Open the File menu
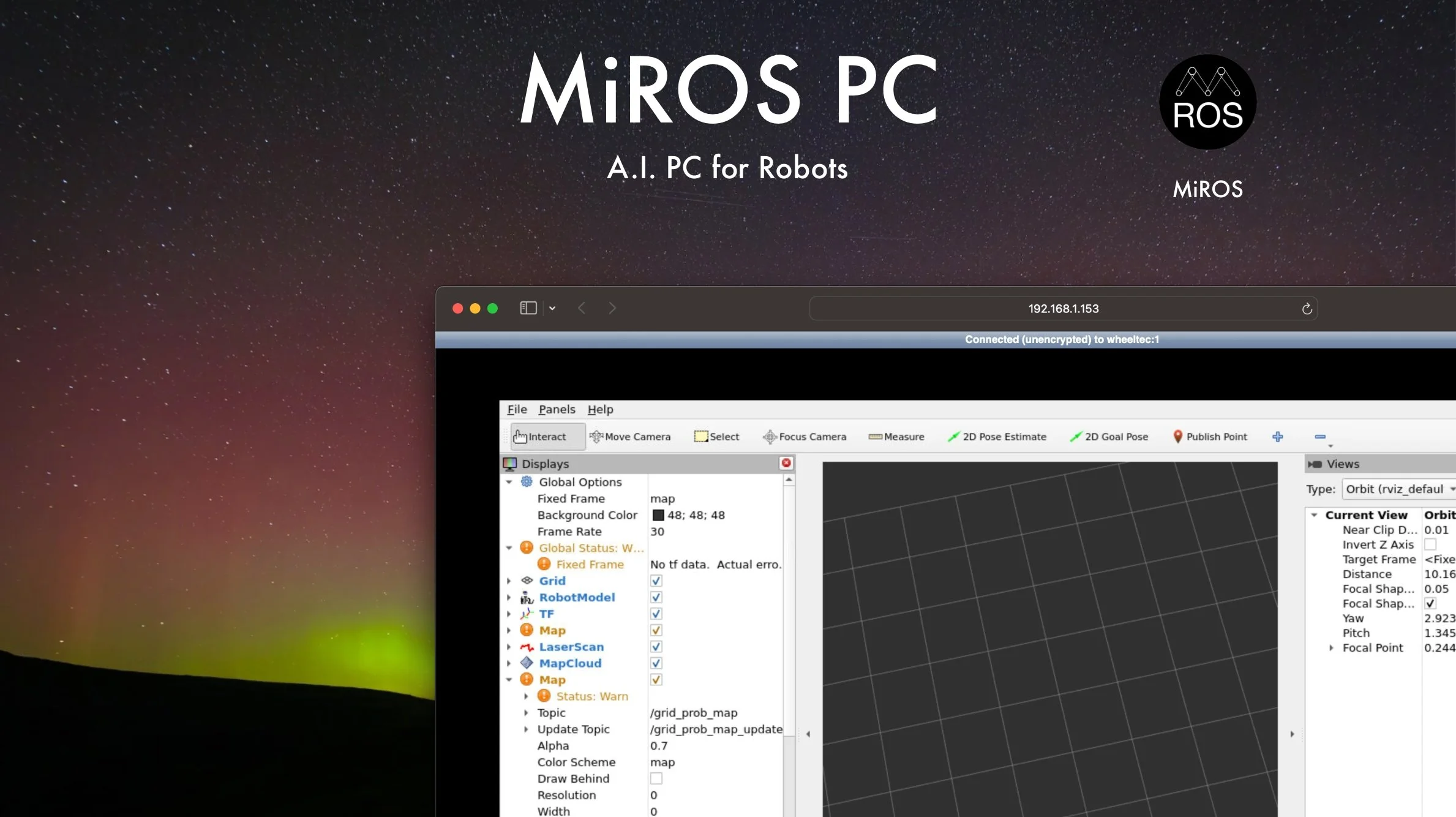The image size is (1456, 817). (517, 409)
